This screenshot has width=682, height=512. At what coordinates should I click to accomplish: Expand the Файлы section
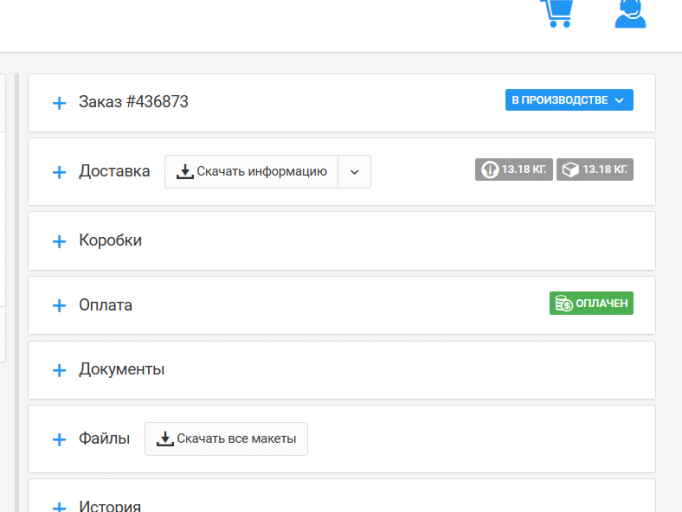pos(59,439)
